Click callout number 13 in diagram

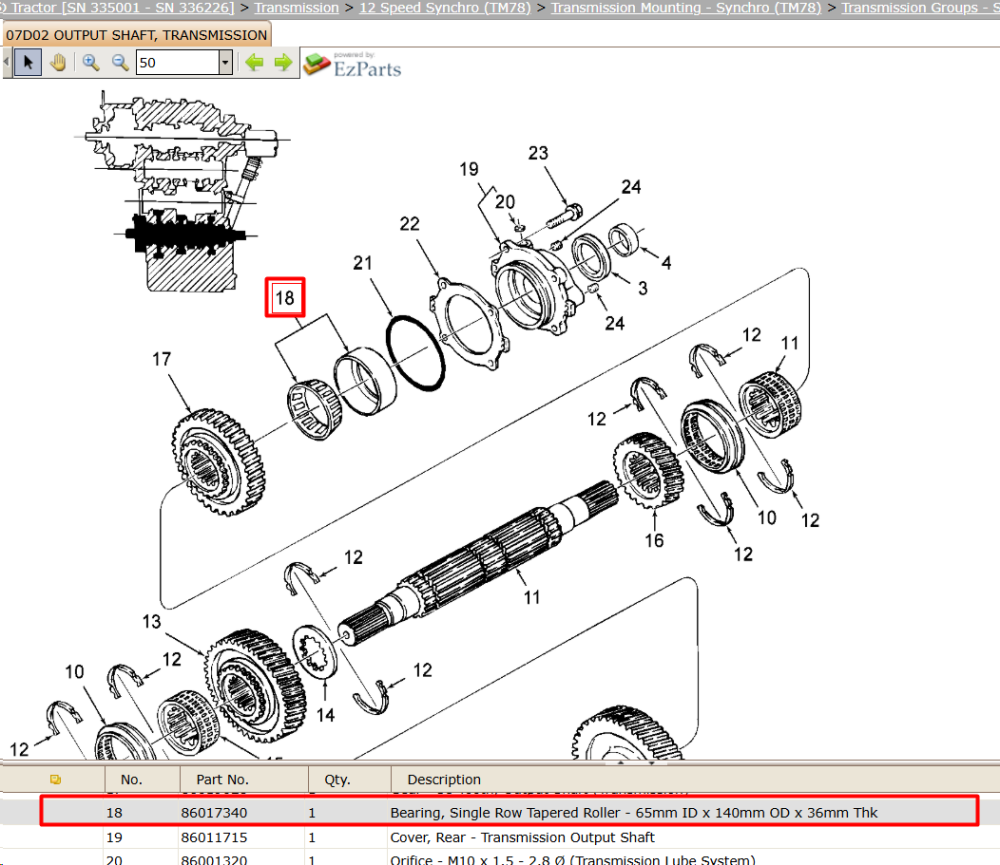coord(151,622)
